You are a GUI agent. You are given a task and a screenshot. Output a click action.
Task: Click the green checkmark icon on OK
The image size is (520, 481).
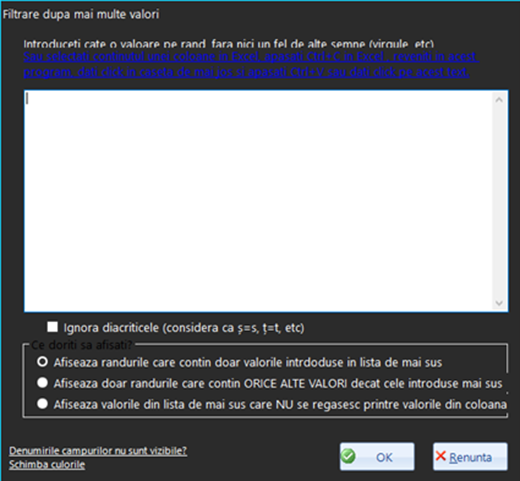[x=348, y=456]
